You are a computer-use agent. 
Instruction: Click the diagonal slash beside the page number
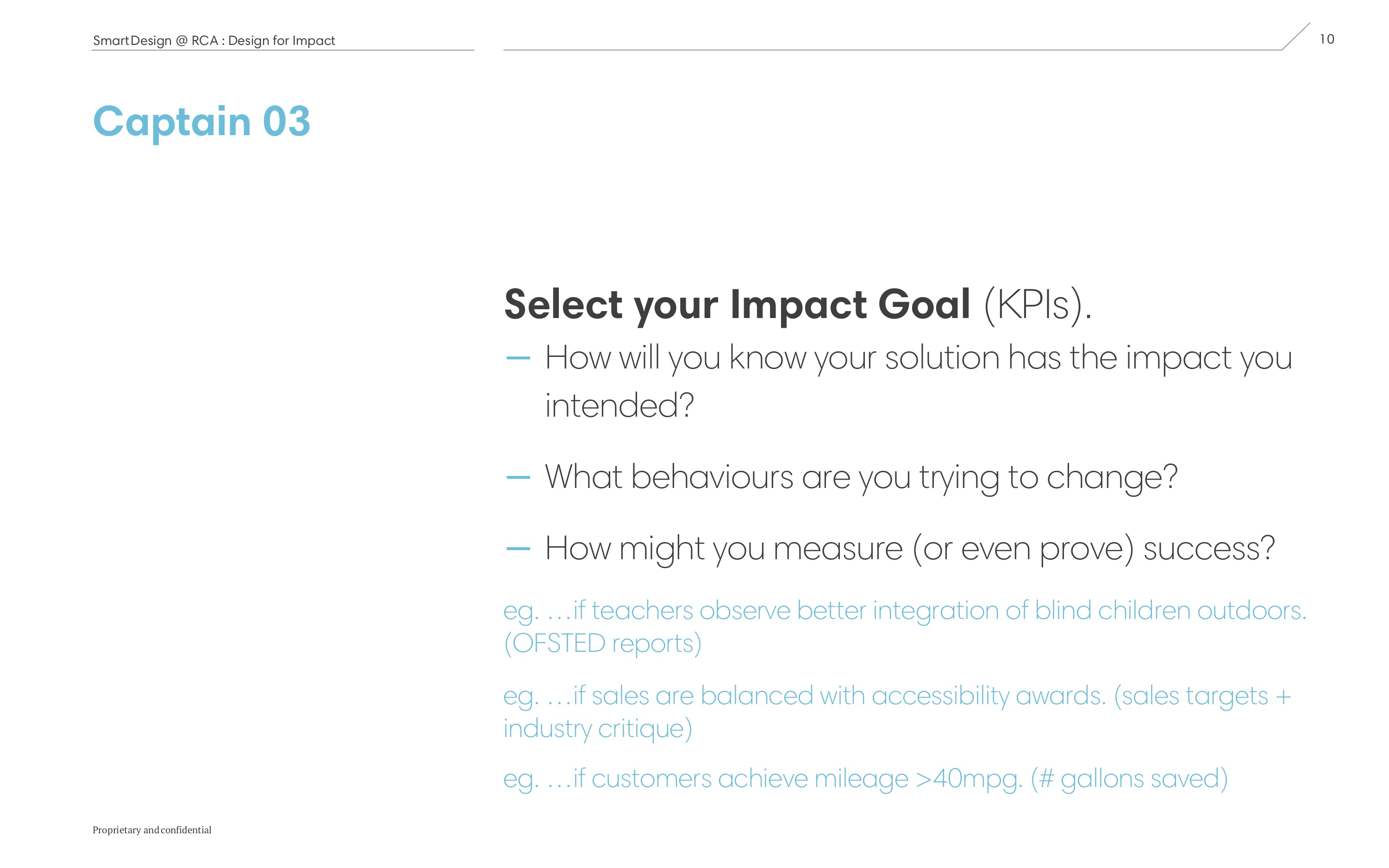coord(1296,36)
